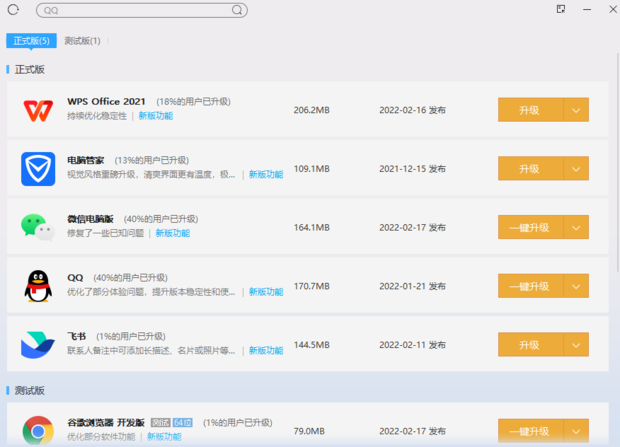Open 新版功能 link for 微信电脑版
The height and width of the screenshot is (447, 620).
tap(173, 233)
